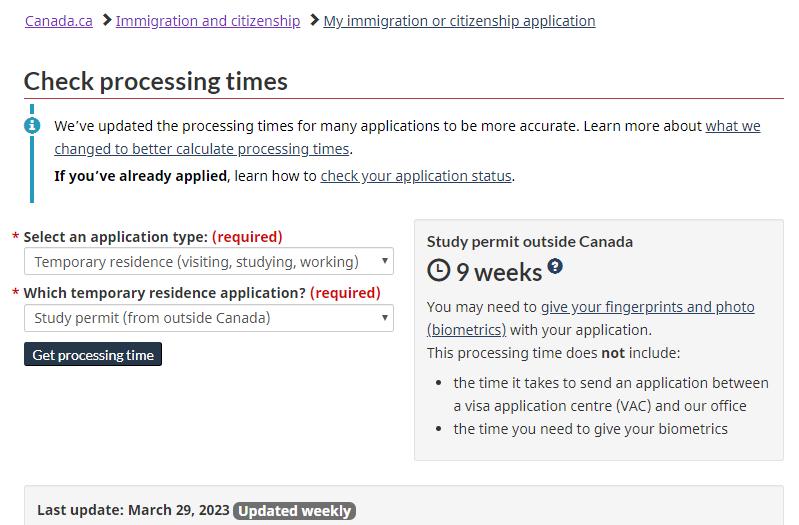
Task: Open the check your application status link
Action: pyautogui.click(x=416, y=176)
